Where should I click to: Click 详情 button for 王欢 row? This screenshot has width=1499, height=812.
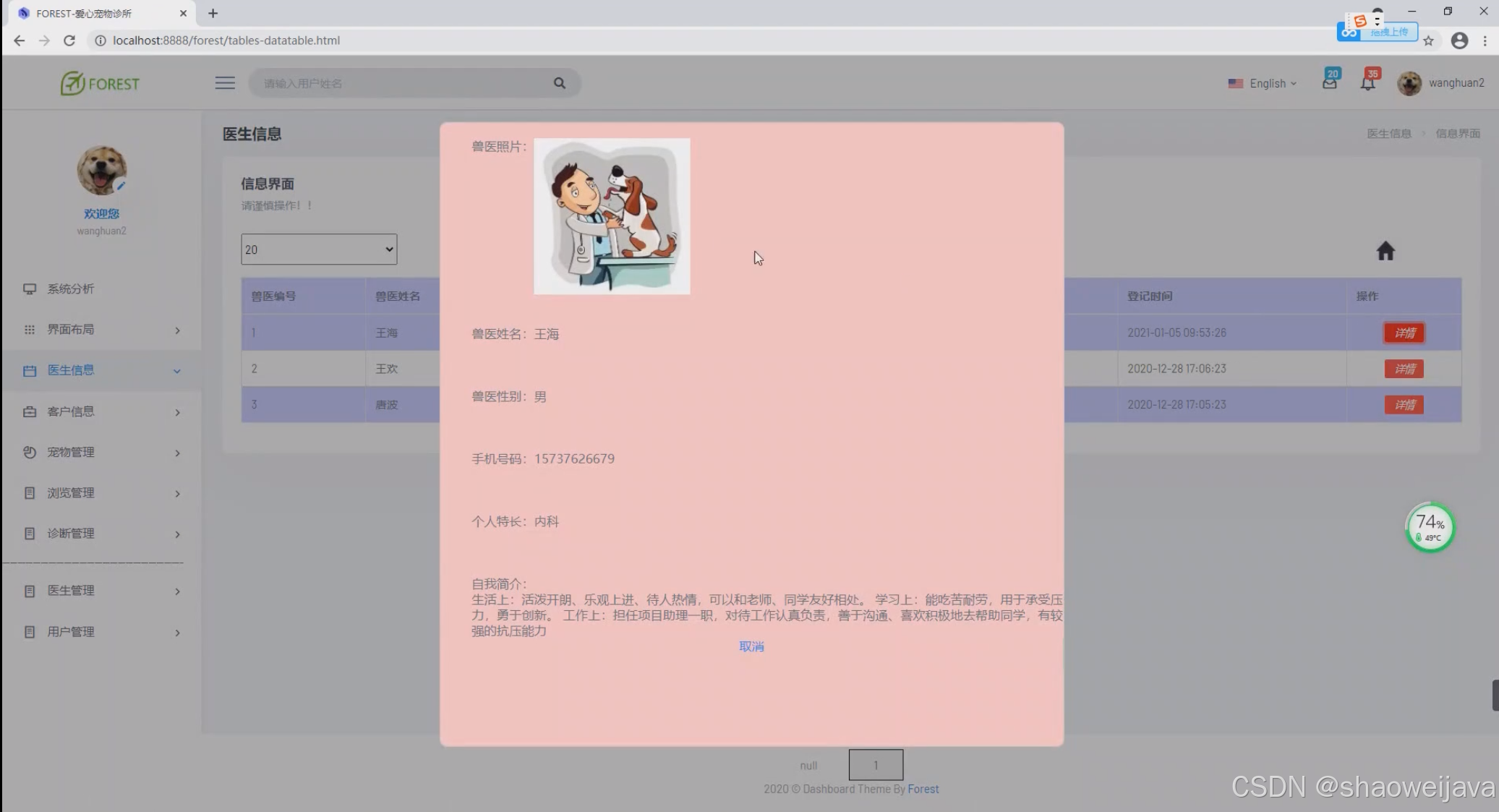[1404, 369]
